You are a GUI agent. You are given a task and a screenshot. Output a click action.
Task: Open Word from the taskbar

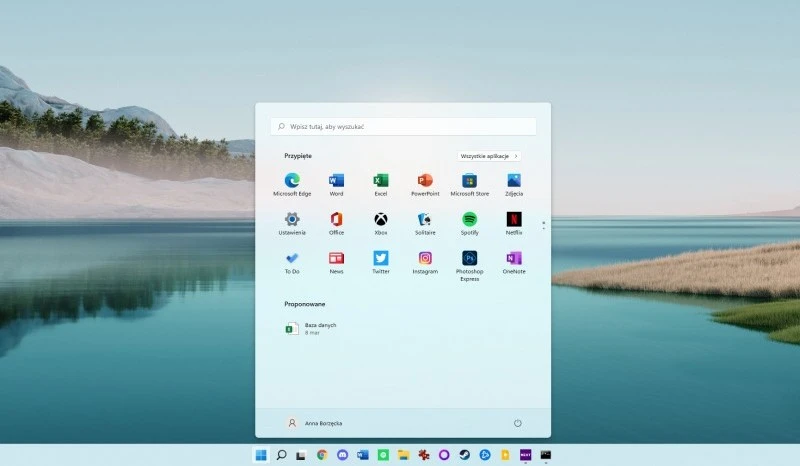(363, 455)
